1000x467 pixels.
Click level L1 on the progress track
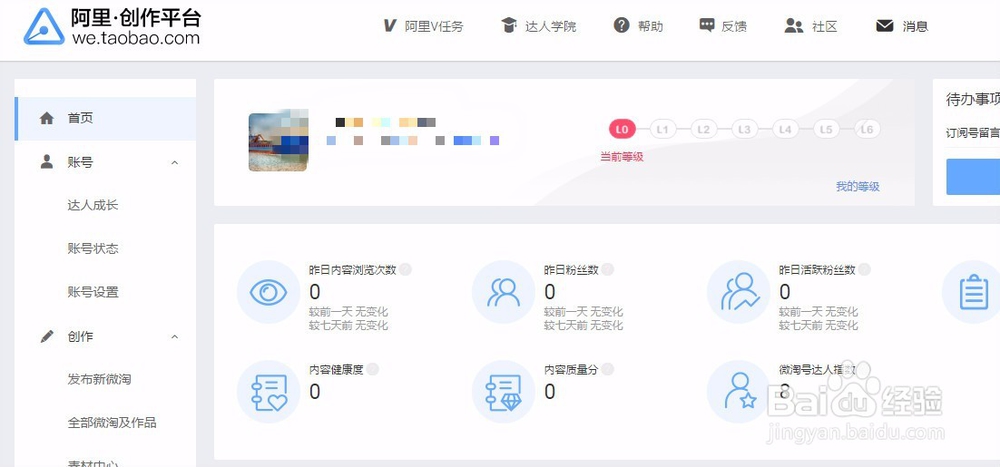[x=663, y=130]
